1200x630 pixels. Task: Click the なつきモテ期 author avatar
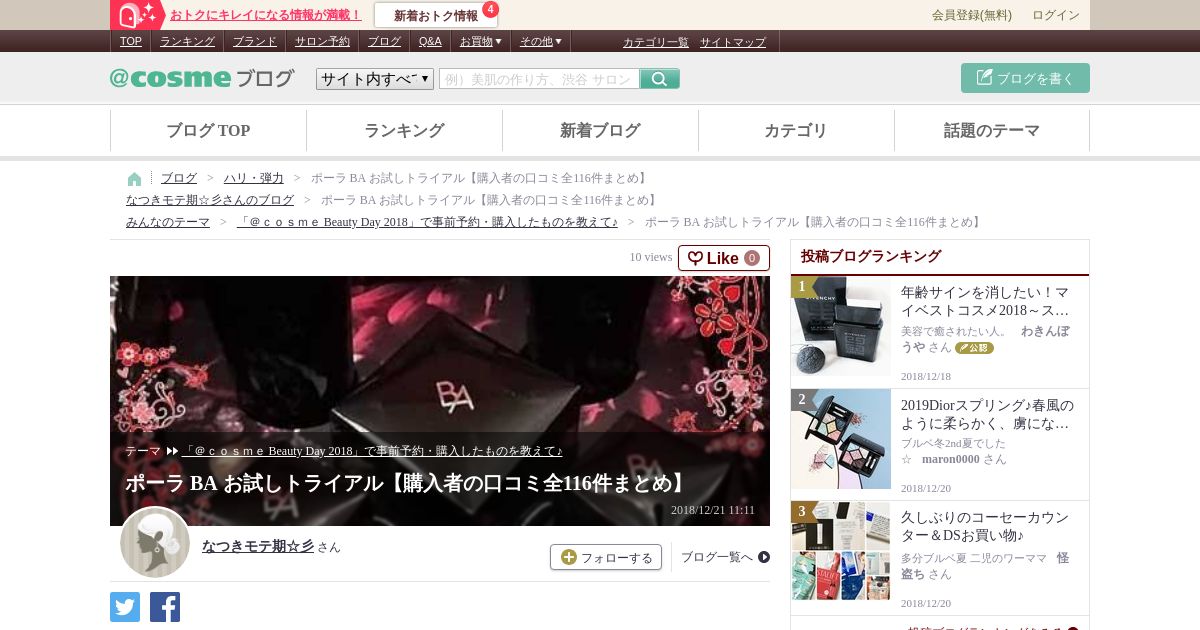tap(155, 542)
